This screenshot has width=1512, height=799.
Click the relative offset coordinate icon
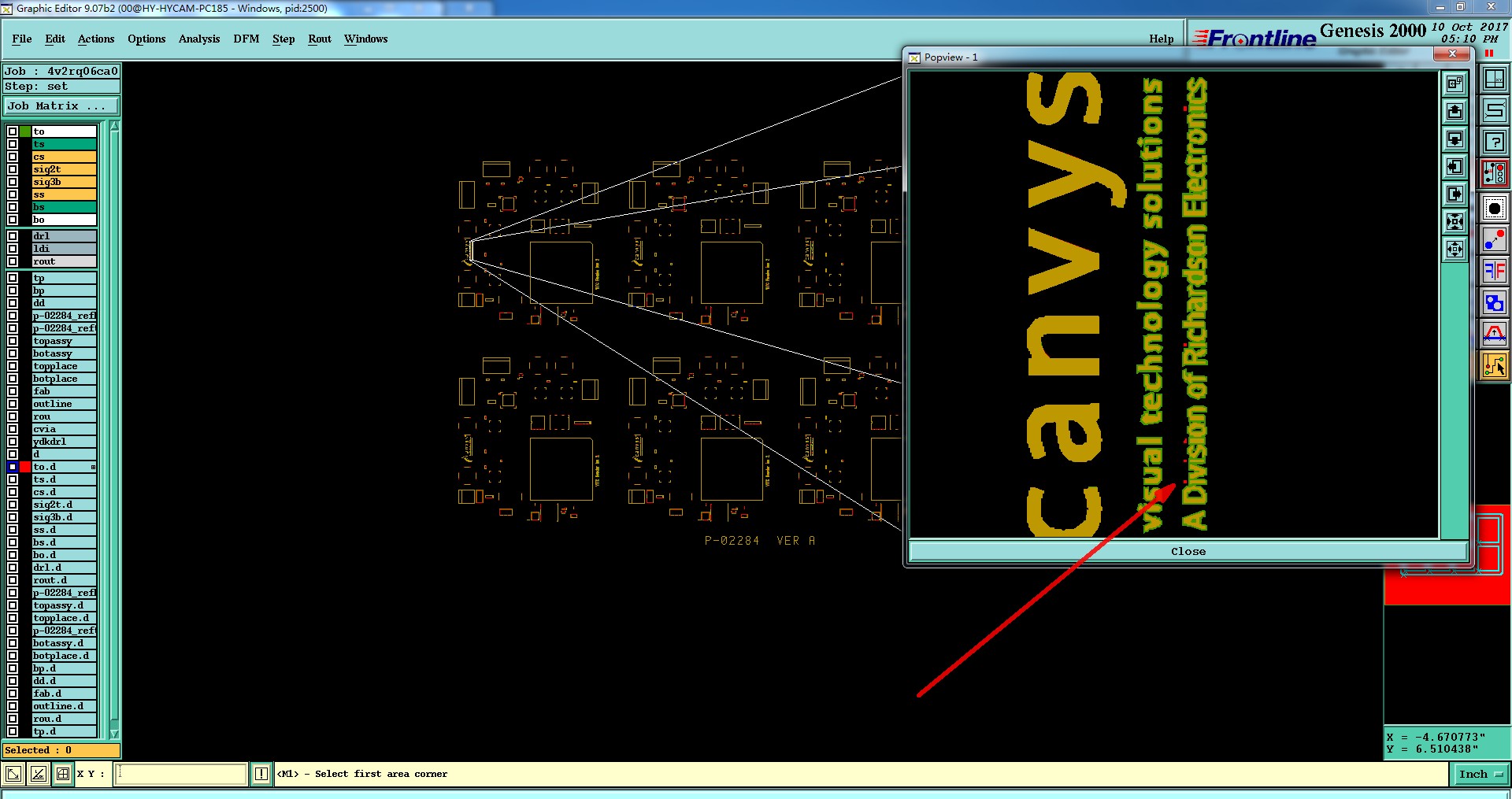pos(38,774)
